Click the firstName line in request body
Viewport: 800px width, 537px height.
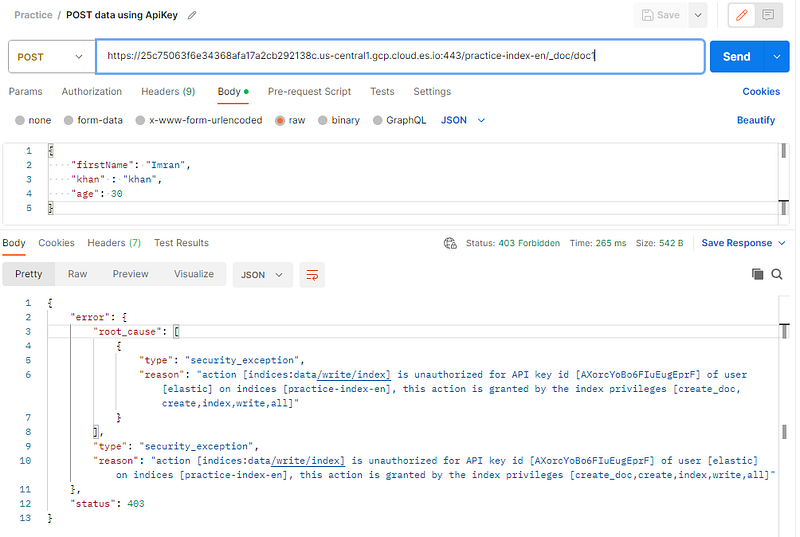click(130, 165)
